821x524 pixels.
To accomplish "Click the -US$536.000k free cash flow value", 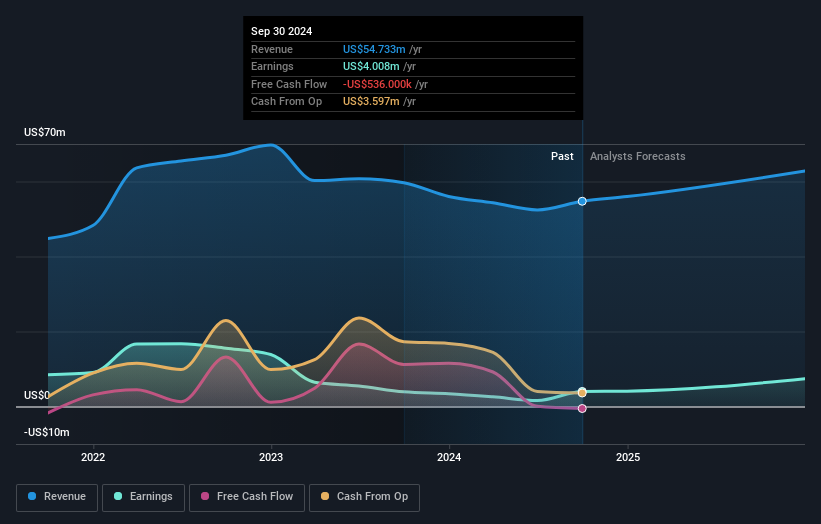I will click(377, 84).
